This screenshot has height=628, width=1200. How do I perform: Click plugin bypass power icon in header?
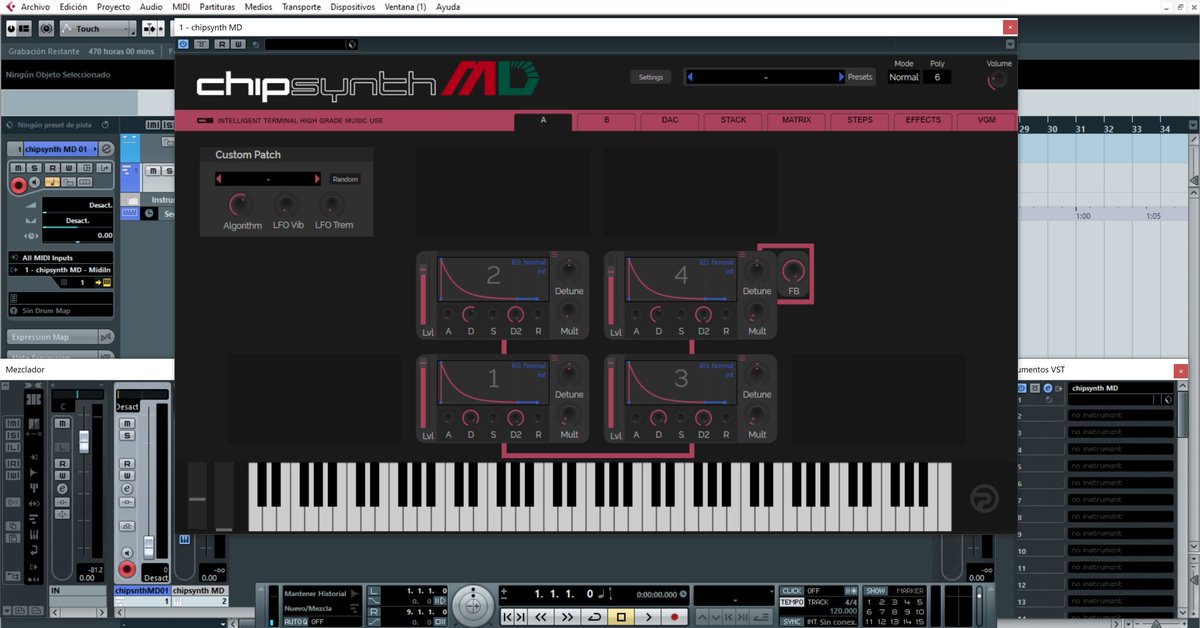click(x=183, y=44)
